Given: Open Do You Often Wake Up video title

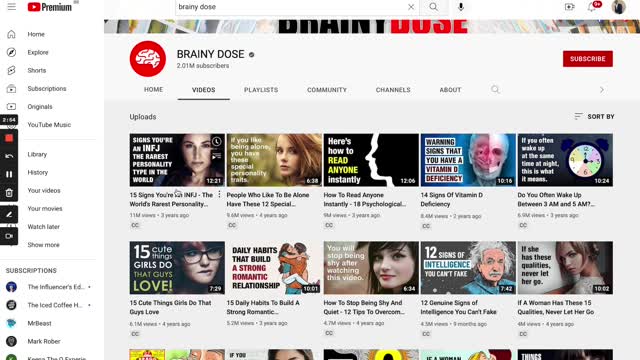Looking at the screenshot, I should tap(556, 200).
